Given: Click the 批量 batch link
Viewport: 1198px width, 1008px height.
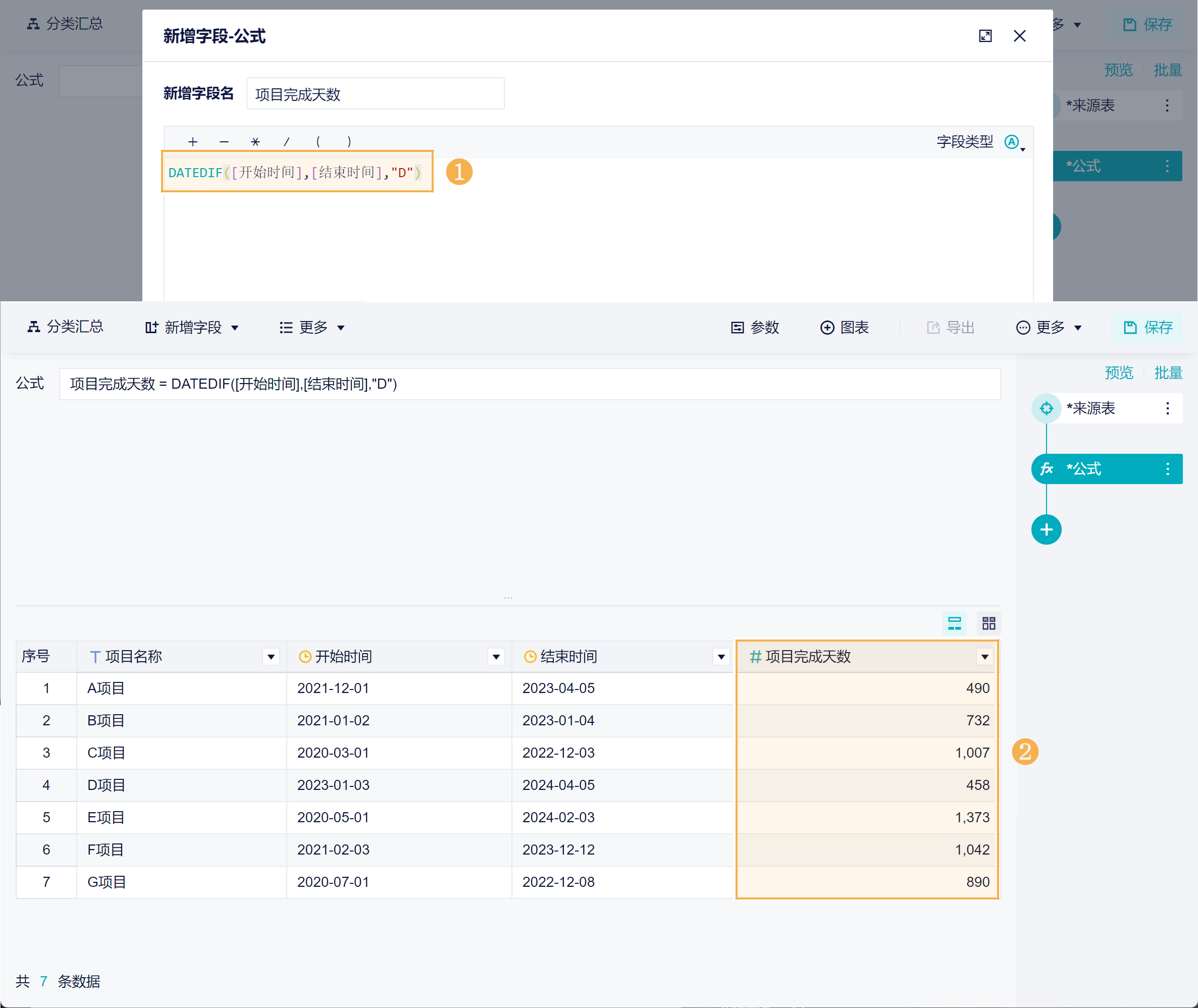Looking at the screenshot, I should (x=1168, y=373).
